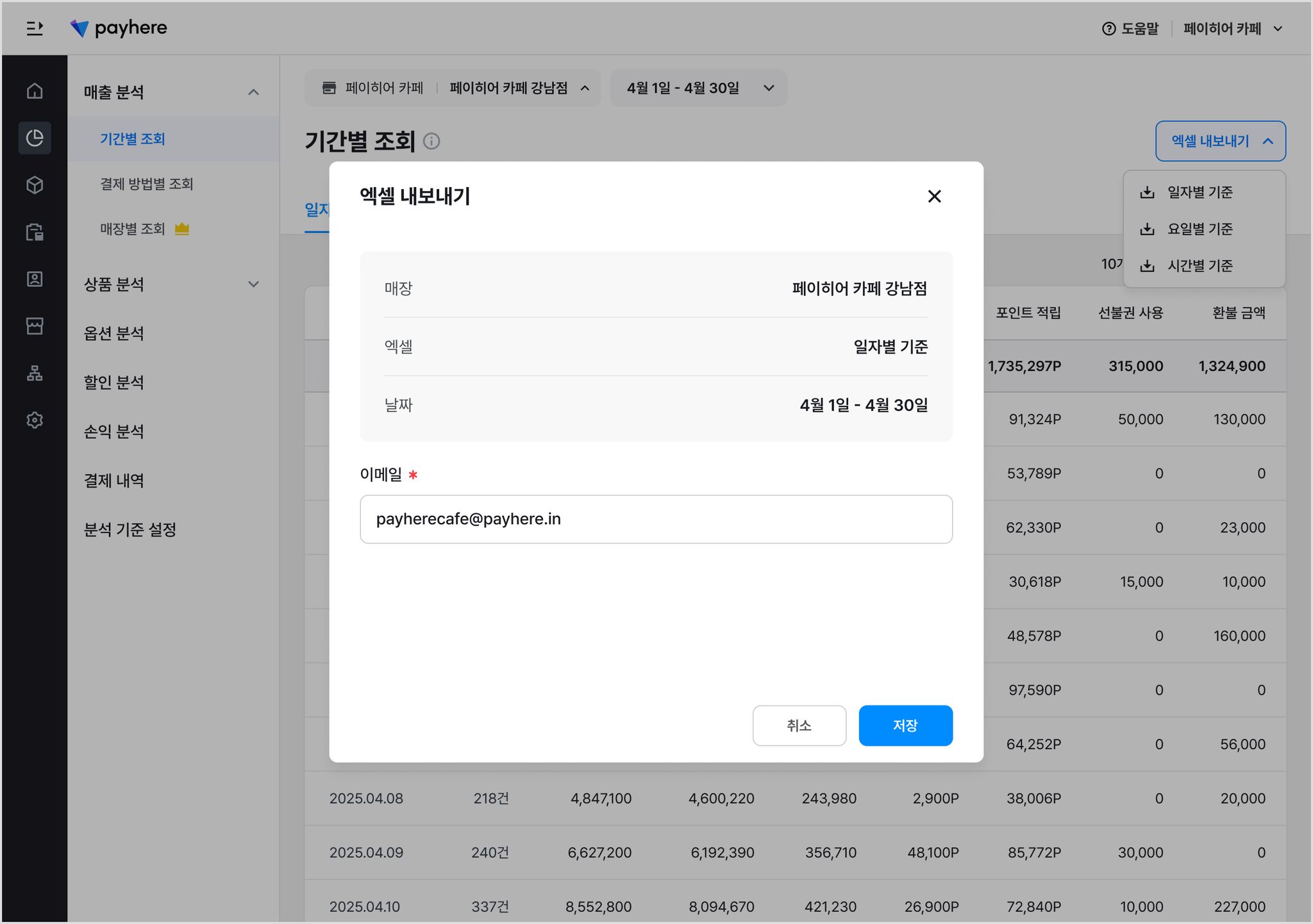Click the 6,627,200 sales cell
Viewport: 1313px width, 924px height.
(599, 852)
